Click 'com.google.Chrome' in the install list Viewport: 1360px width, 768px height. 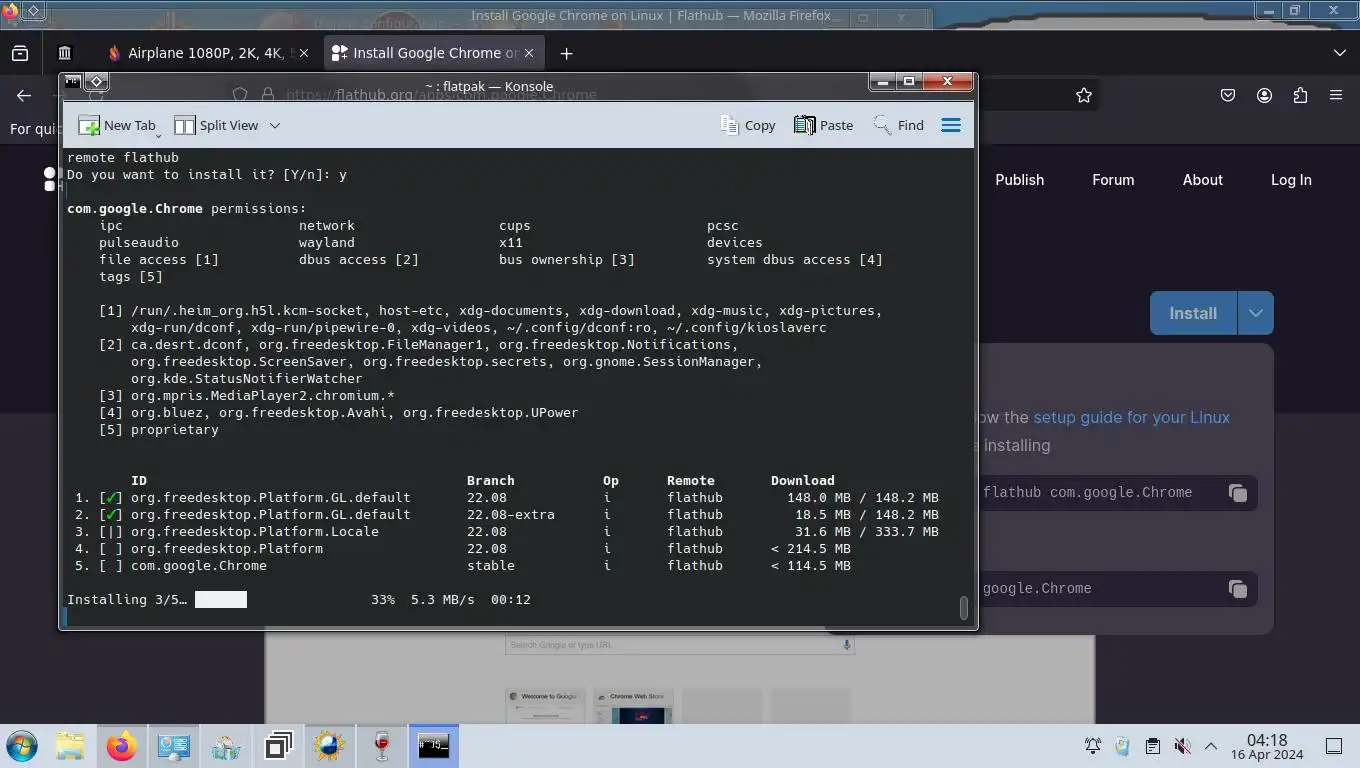coord(198,565)
